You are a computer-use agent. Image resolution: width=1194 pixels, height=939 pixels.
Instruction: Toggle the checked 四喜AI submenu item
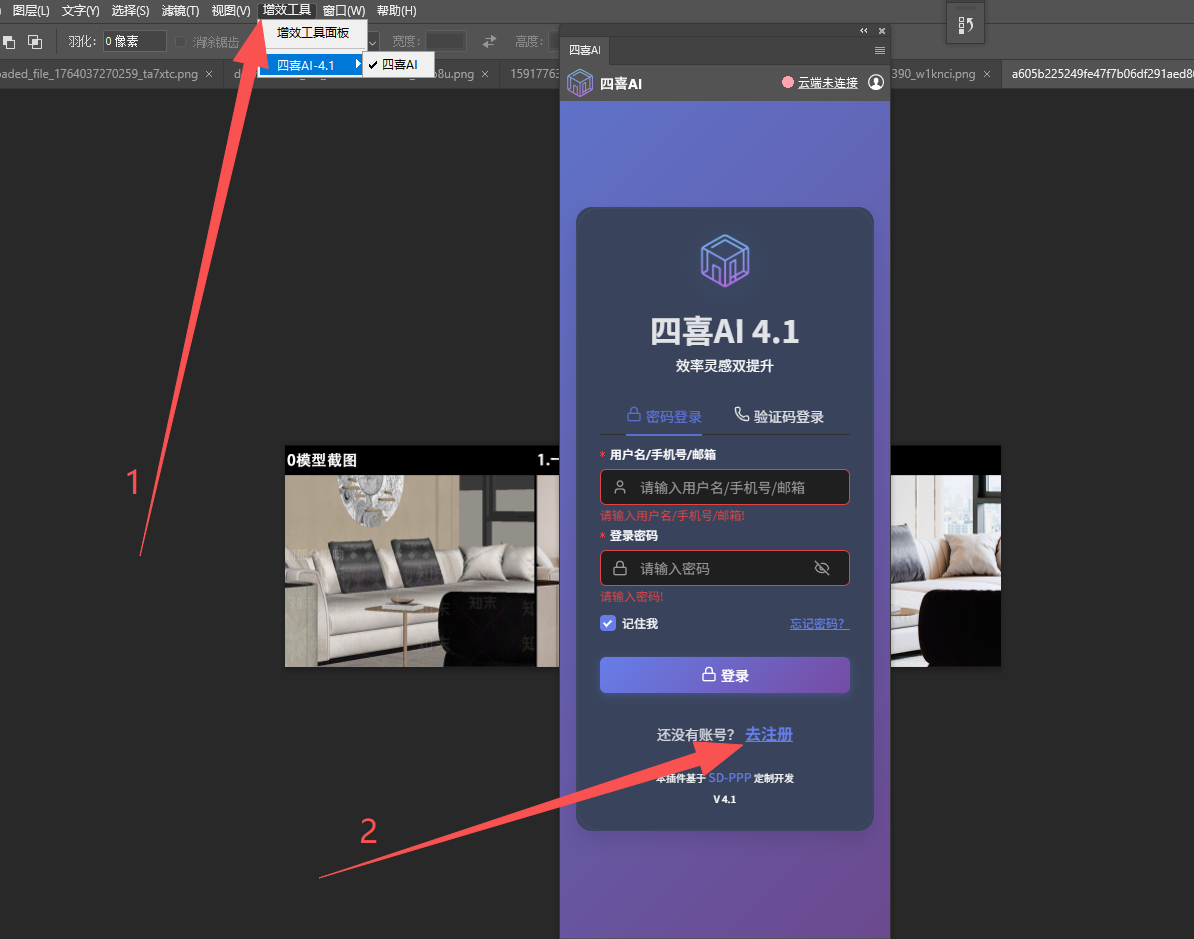[399, 65]
